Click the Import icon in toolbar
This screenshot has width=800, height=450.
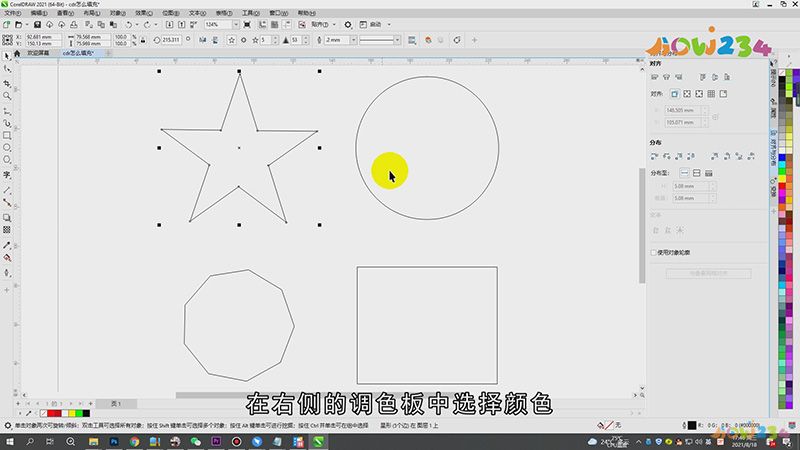click(169, 24)
